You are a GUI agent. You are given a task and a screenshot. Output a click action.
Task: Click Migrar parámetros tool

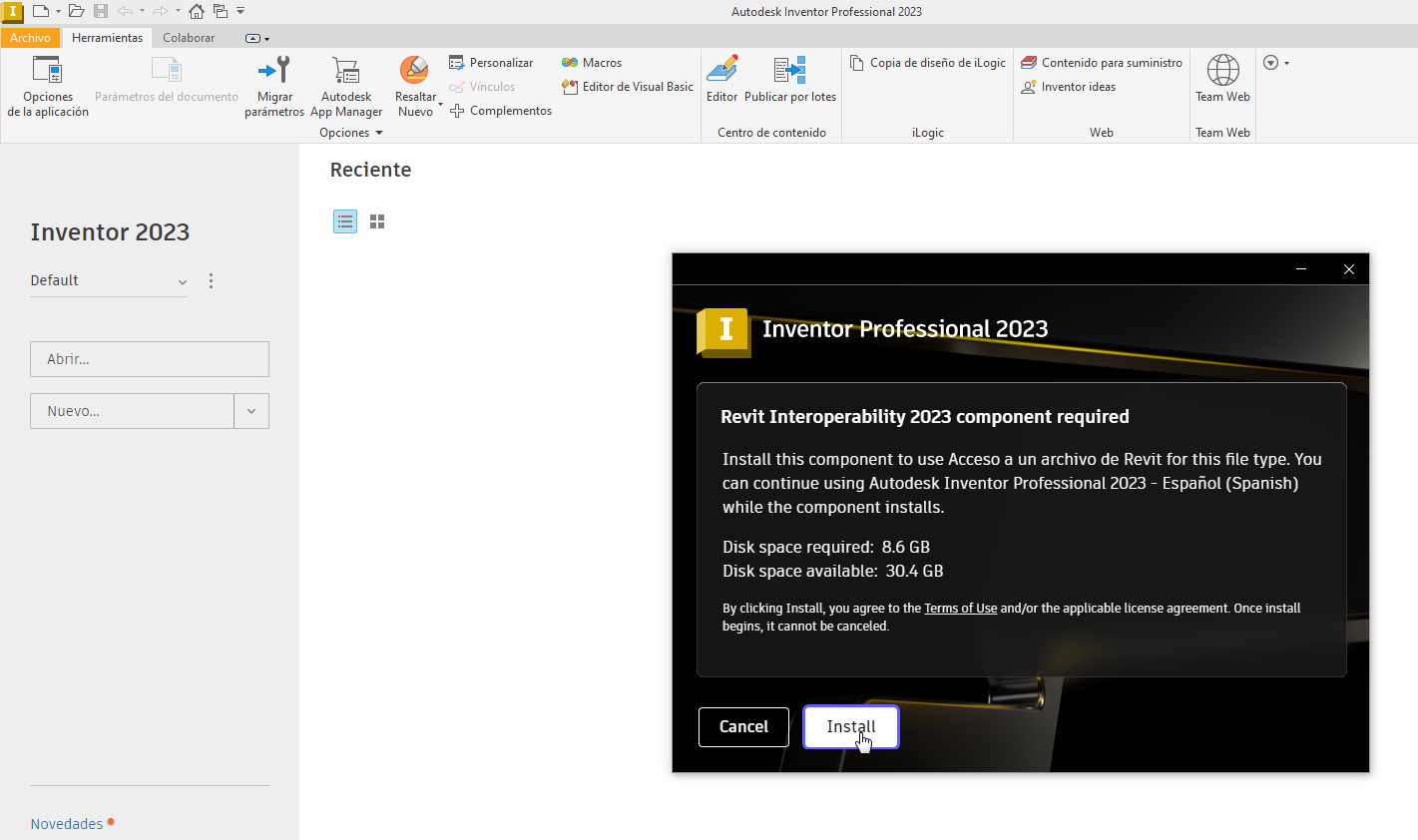(x=274, y=87)
